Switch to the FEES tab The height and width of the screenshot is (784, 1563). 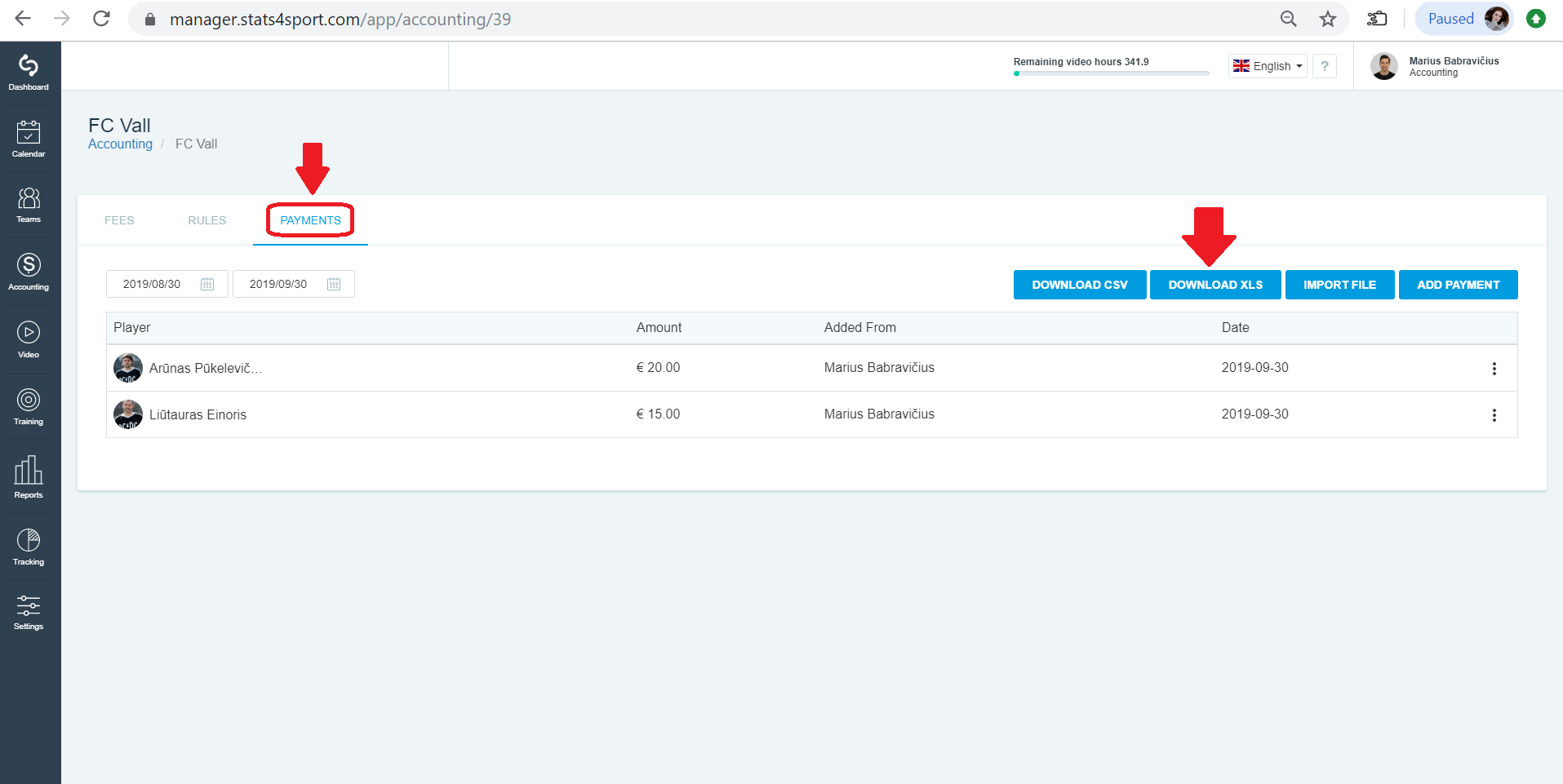coord(119,220)
